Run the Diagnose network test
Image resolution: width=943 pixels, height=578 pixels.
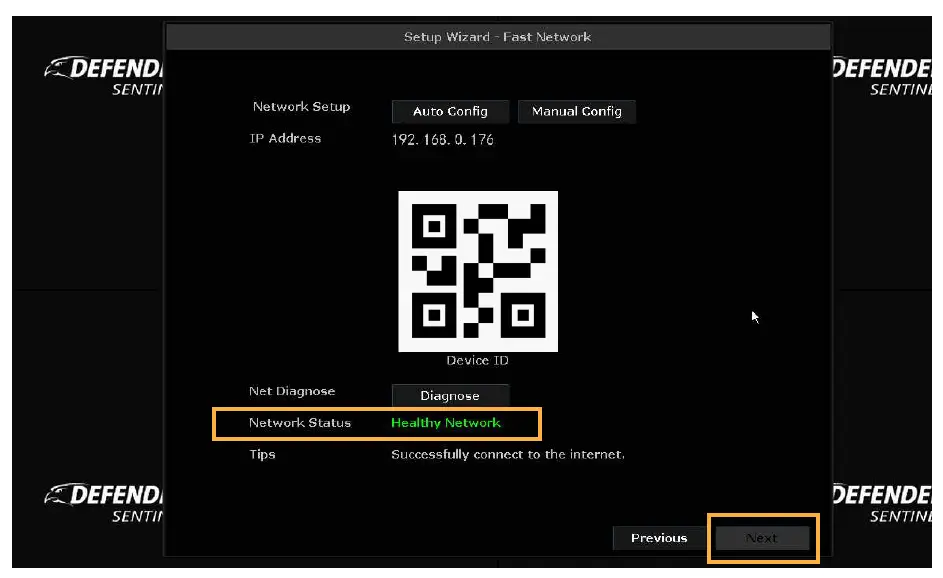450,396
